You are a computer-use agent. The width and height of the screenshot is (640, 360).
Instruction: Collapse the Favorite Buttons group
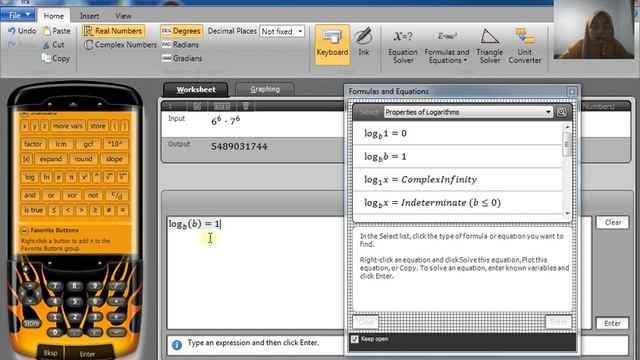tap(24, 231)
